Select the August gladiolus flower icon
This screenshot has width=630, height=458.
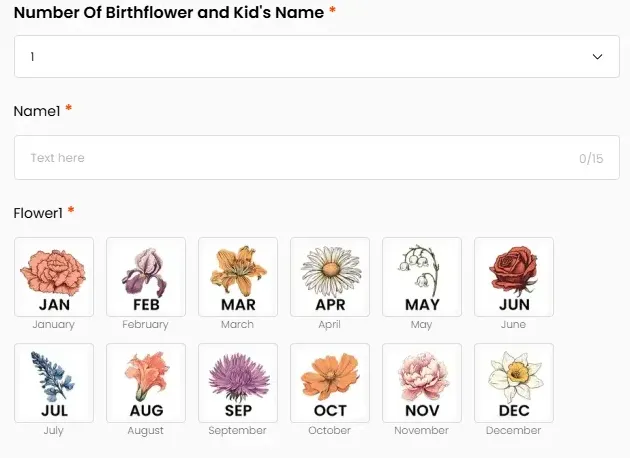click(146, 383)
